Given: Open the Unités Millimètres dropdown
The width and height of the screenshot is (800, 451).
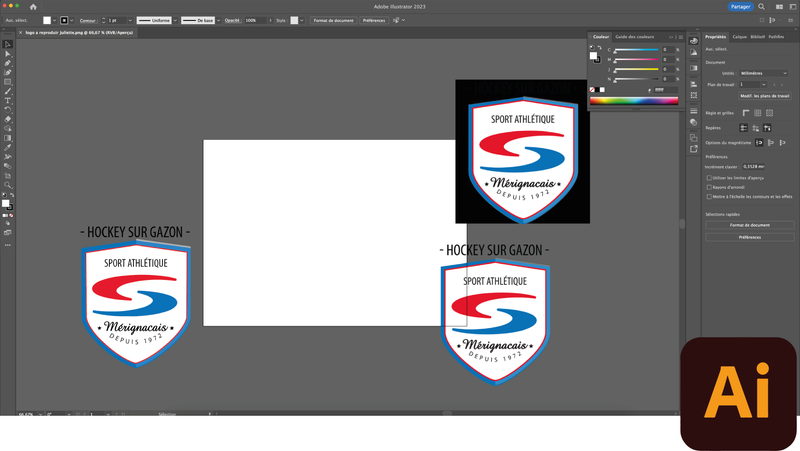Looking at the screenshot, I should pyautogui.click(x=764, y=73).
